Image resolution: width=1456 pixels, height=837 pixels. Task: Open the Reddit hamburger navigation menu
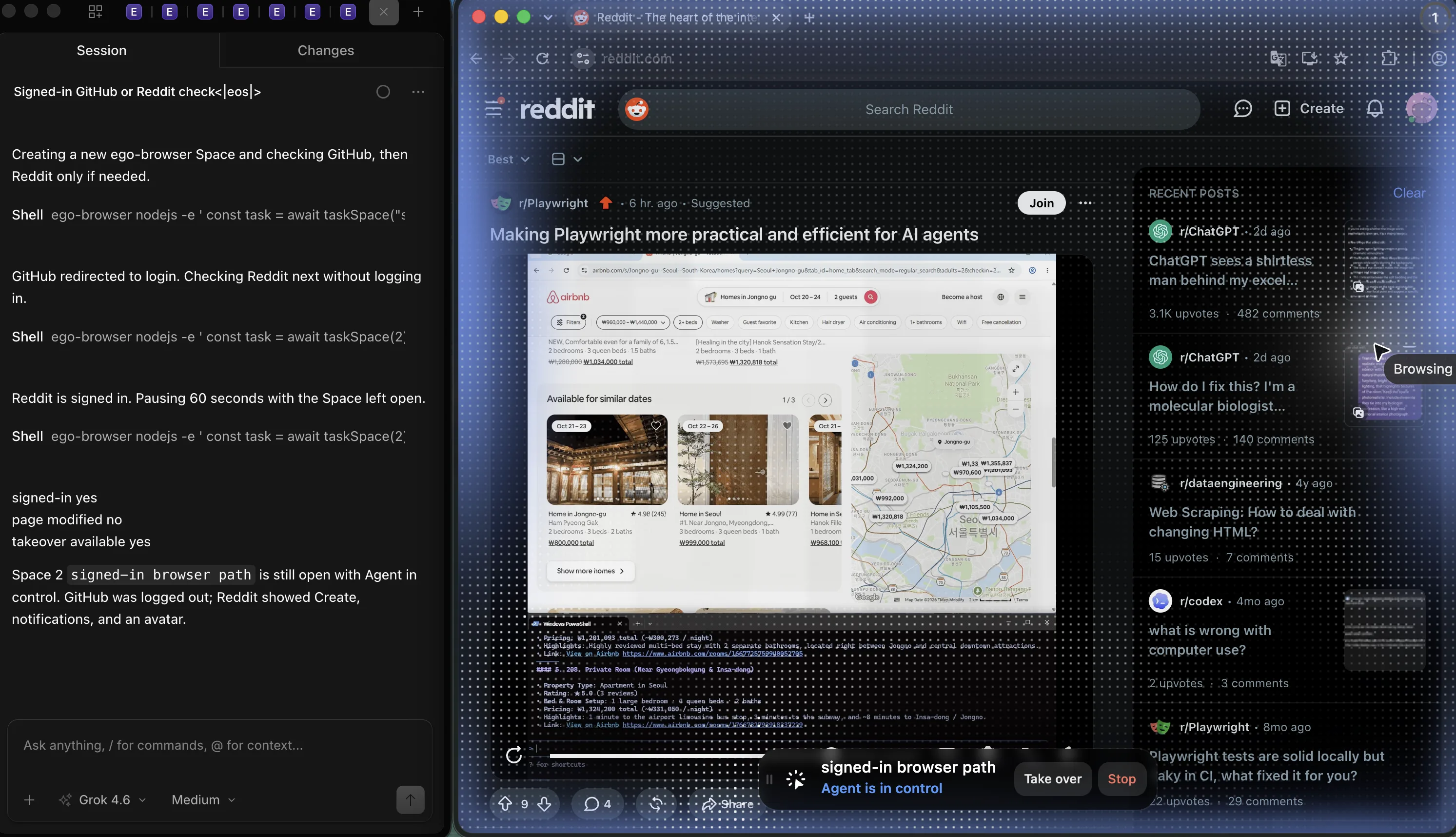pos(493,108)
